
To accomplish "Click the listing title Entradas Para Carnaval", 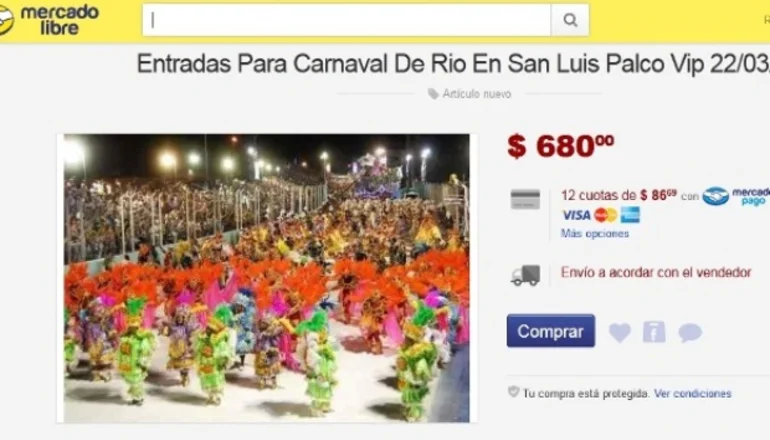I will 453,64.
